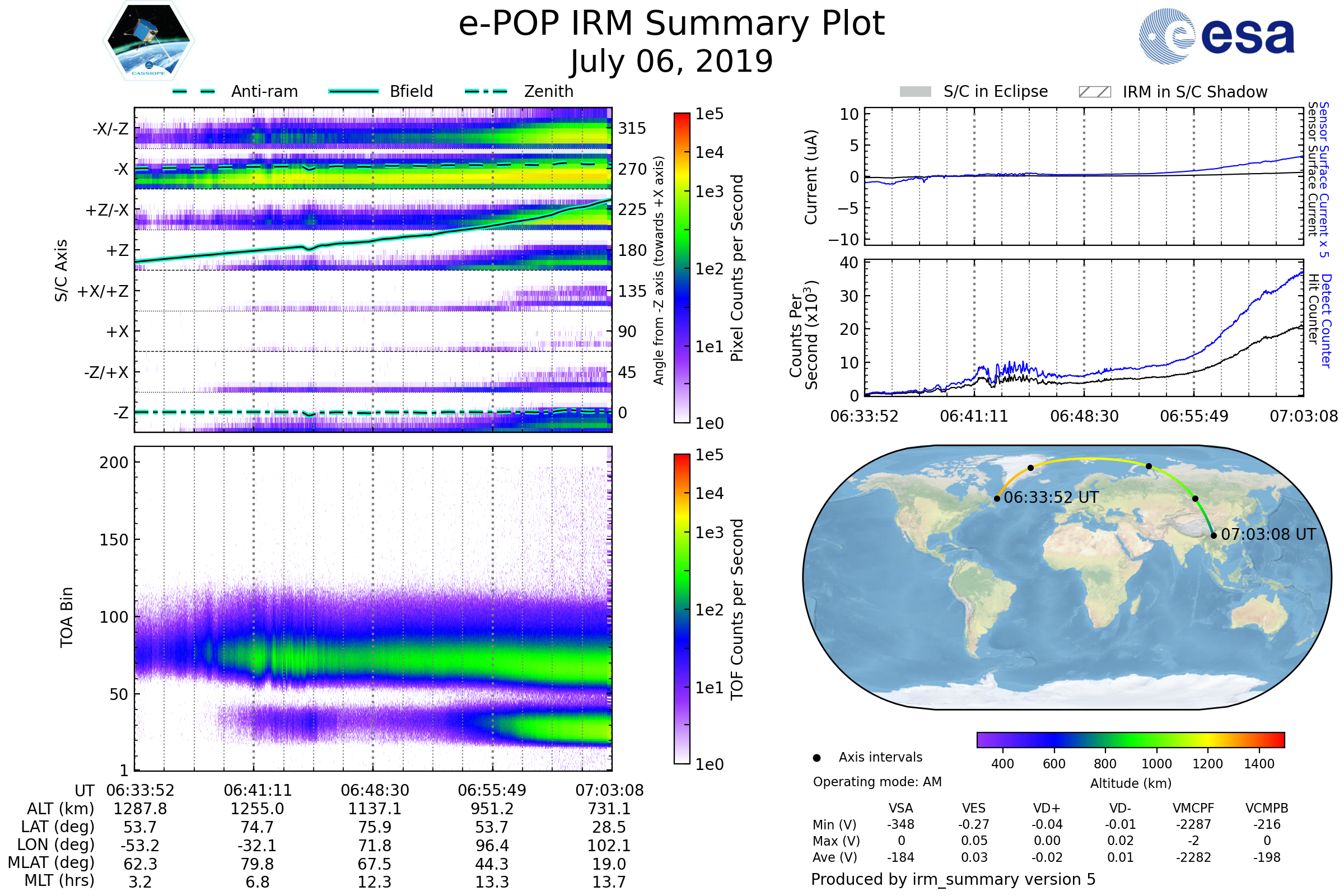This screenshot has width=1344, height=896.
Task: Click the IRM in S/C Shadow hatched patch
Action: (x=1094, y=92)
